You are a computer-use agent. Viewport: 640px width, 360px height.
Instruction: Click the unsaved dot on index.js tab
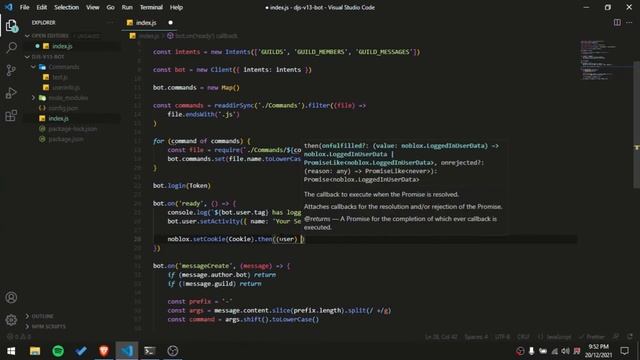click(x=170, y=22)
